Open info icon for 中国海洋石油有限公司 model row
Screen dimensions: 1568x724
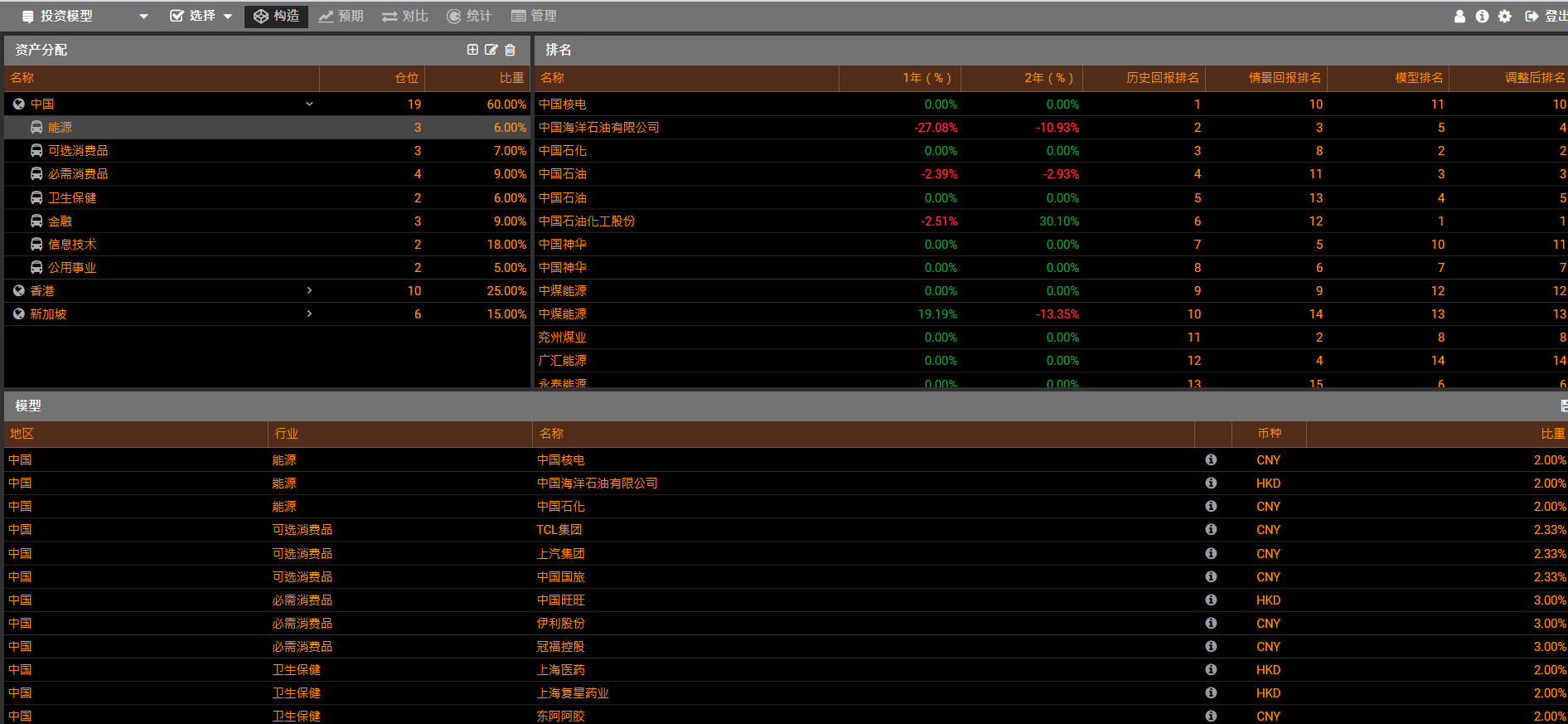[1211, 483]
